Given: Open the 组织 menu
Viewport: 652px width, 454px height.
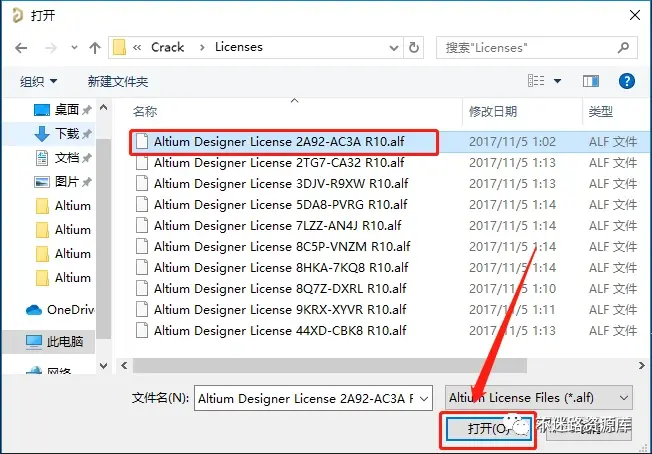Looking at the screenshot, I should coord(38,81).
